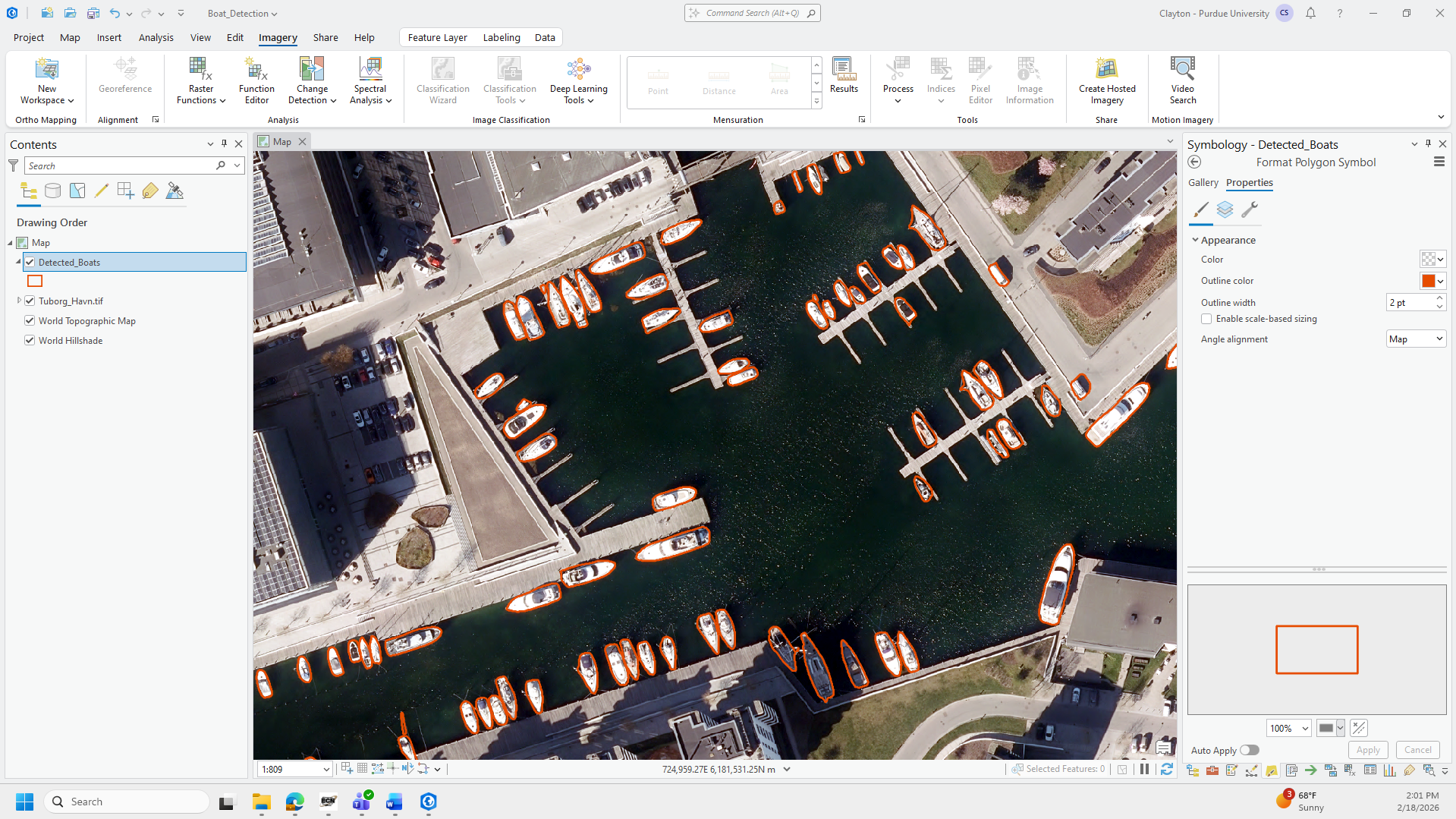Go back in Symbology pane
Screen dimensions: 1456x819
(1194, 162)
